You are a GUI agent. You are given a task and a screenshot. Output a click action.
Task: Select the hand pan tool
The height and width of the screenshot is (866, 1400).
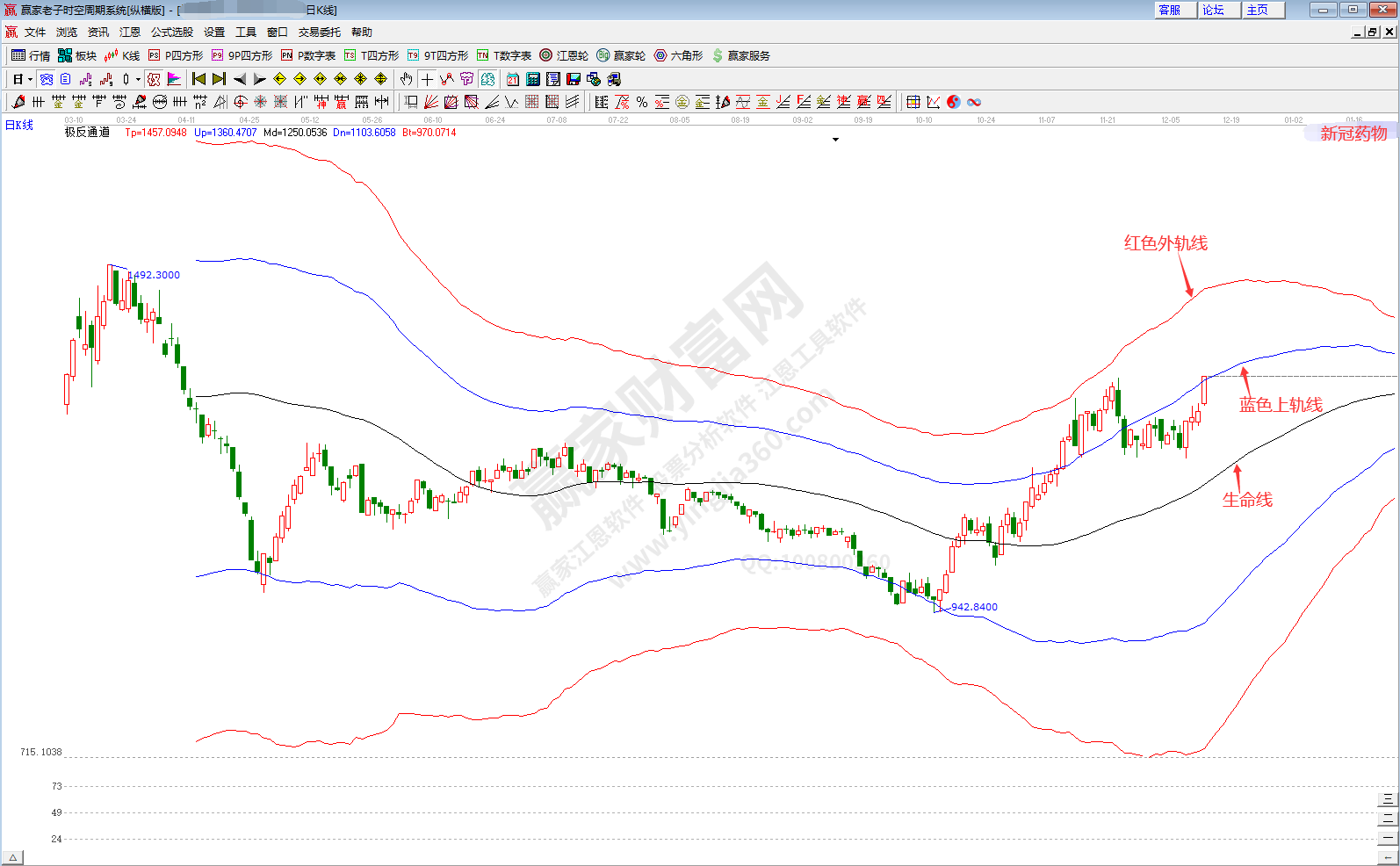click(x=406, y=79)
